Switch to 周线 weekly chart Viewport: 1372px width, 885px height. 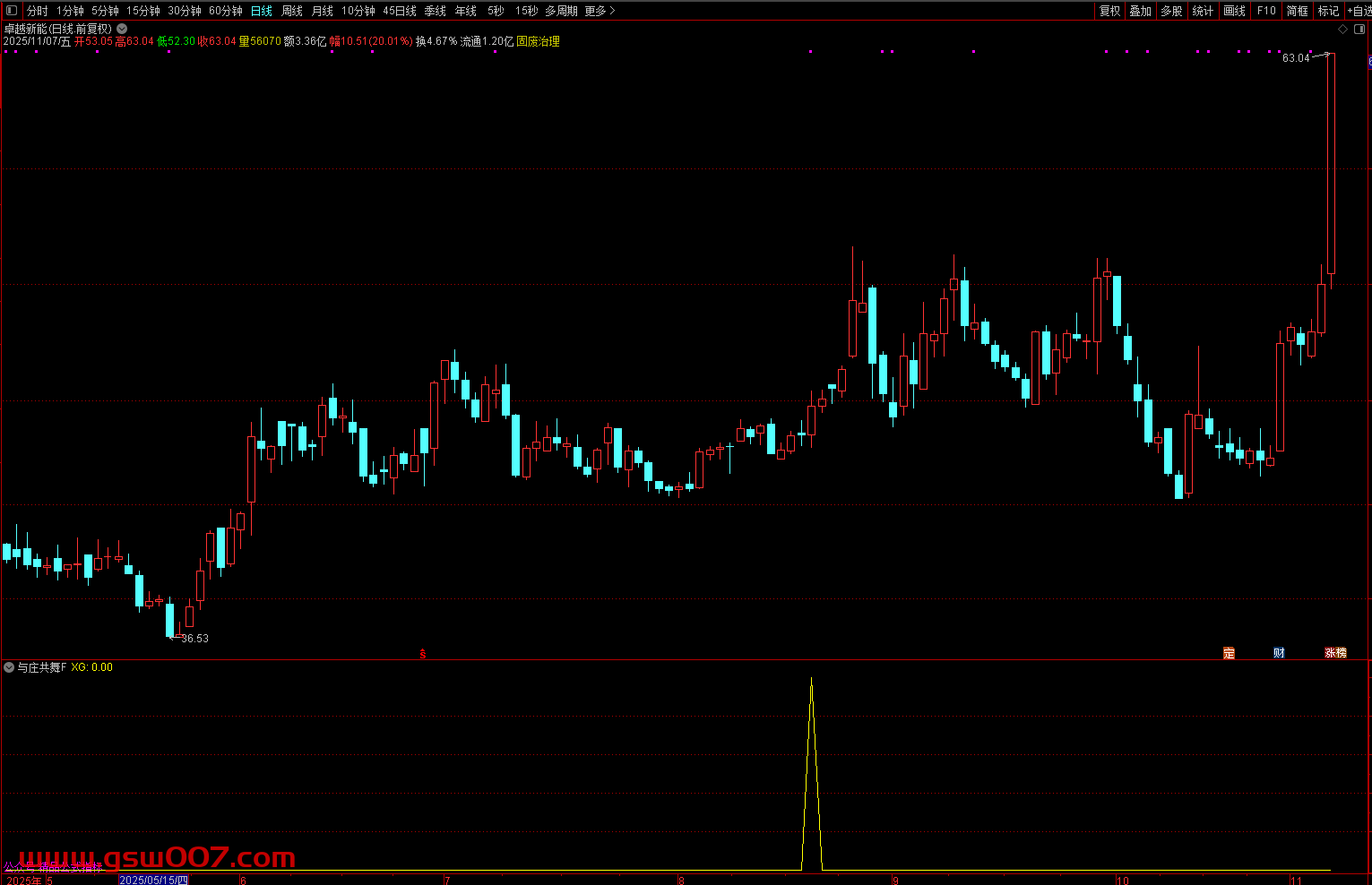(x=292, y=11)
